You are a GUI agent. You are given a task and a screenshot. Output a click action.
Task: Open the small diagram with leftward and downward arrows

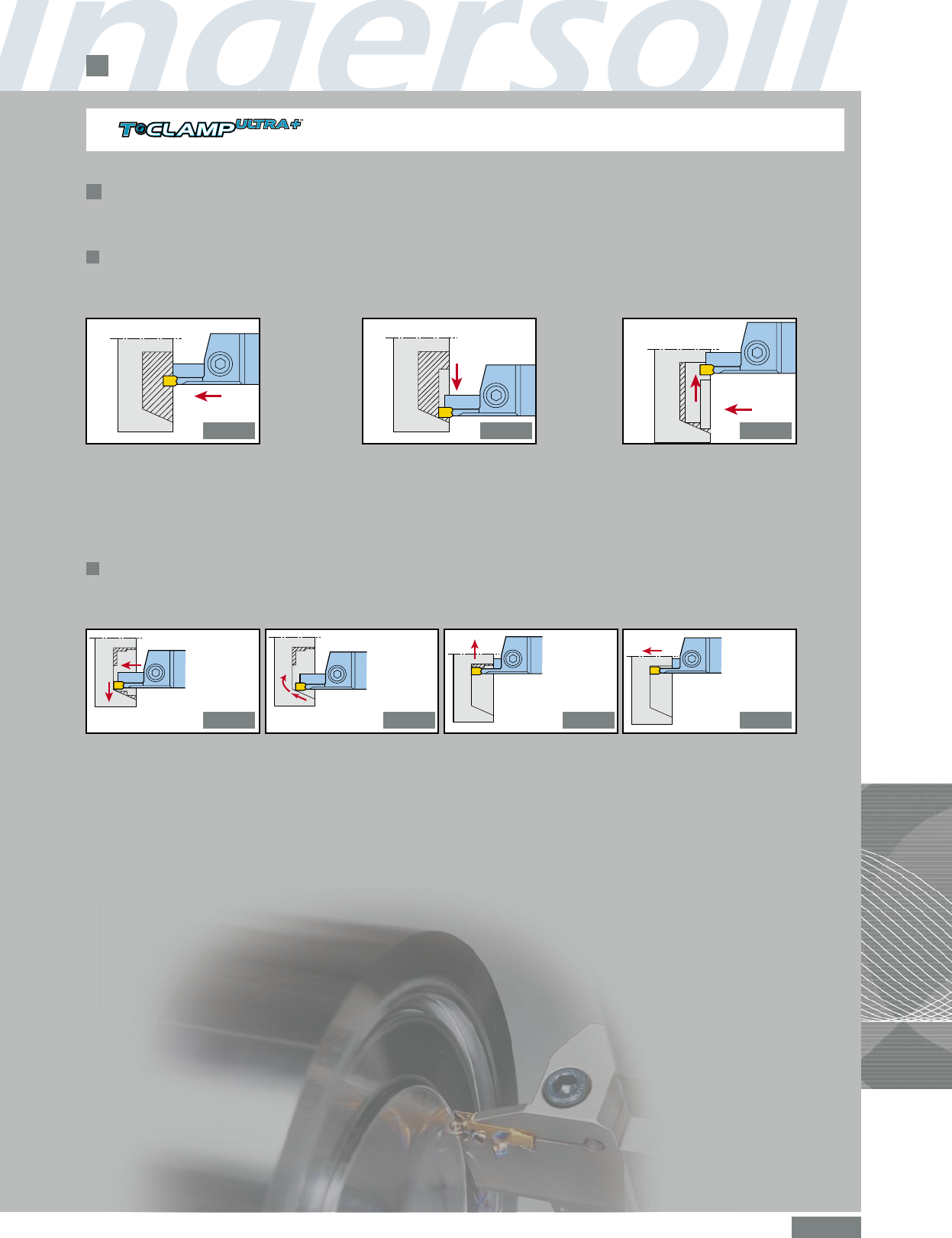tap(173, 681)
